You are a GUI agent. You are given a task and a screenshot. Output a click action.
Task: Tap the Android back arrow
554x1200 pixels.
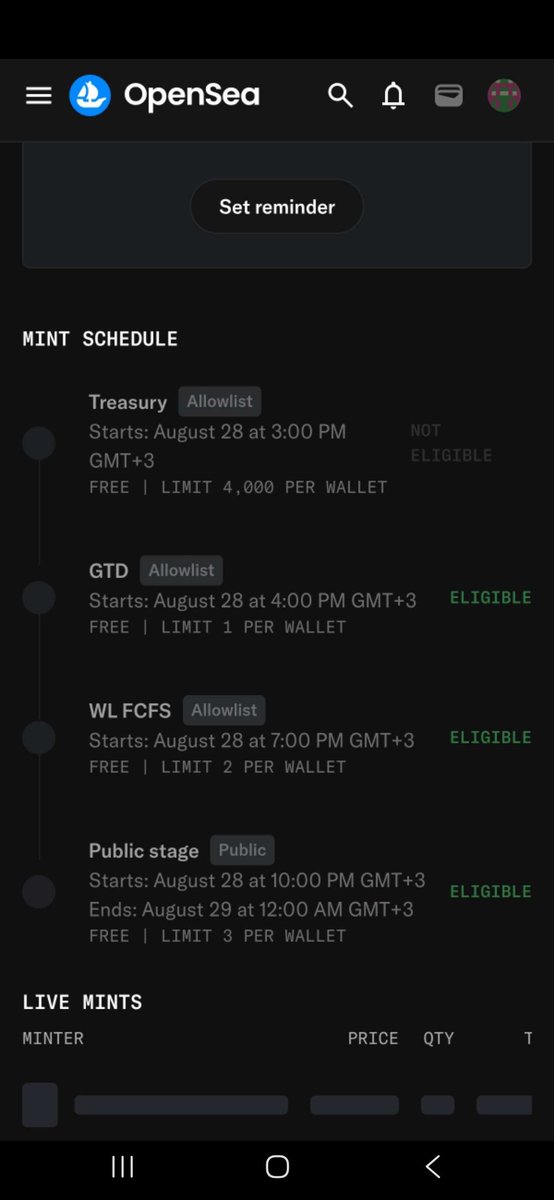click(432, 1166)
